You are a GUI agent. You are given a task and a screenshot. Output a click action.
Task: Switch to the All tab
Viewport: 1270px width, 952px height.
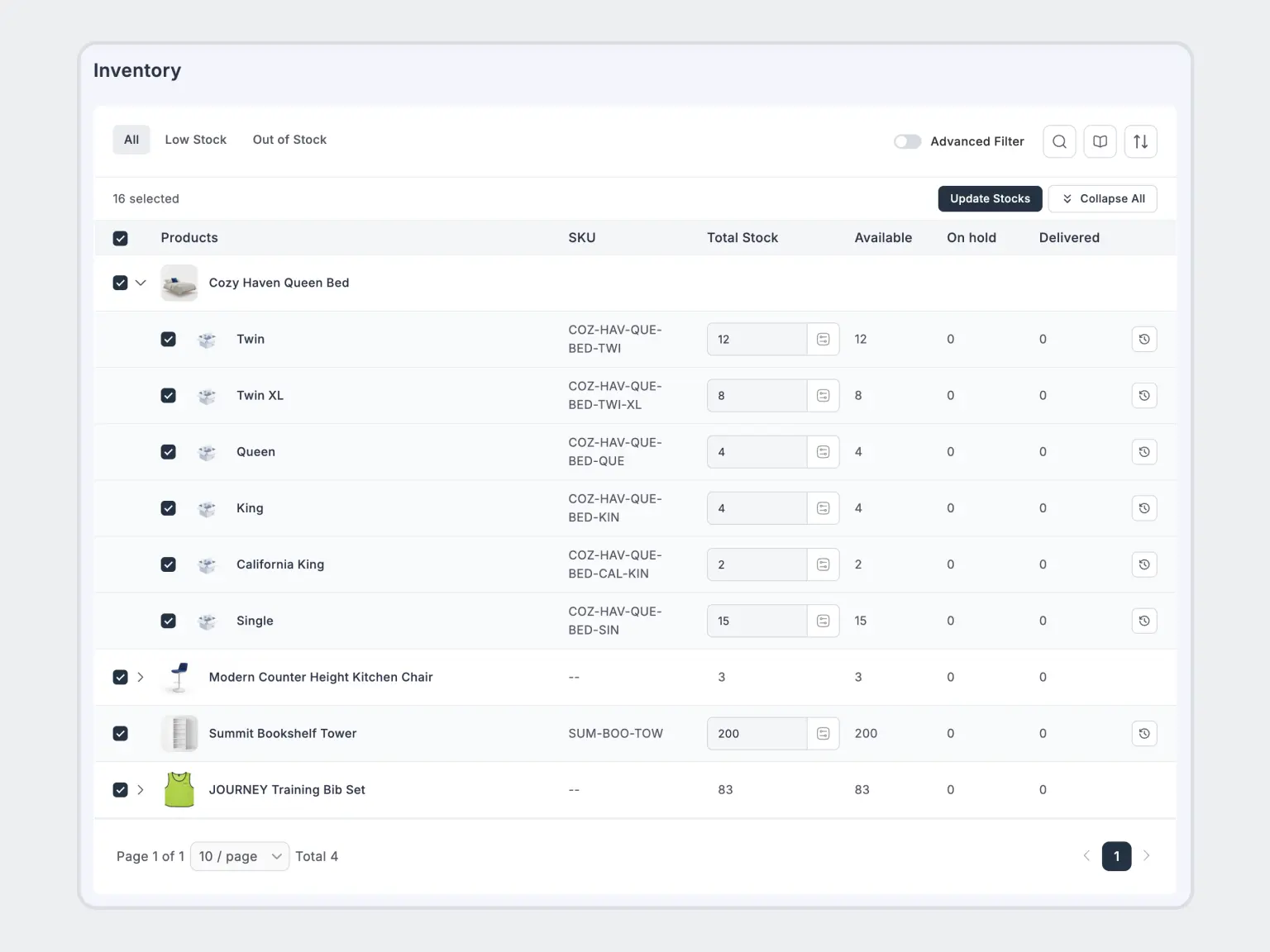131,140
